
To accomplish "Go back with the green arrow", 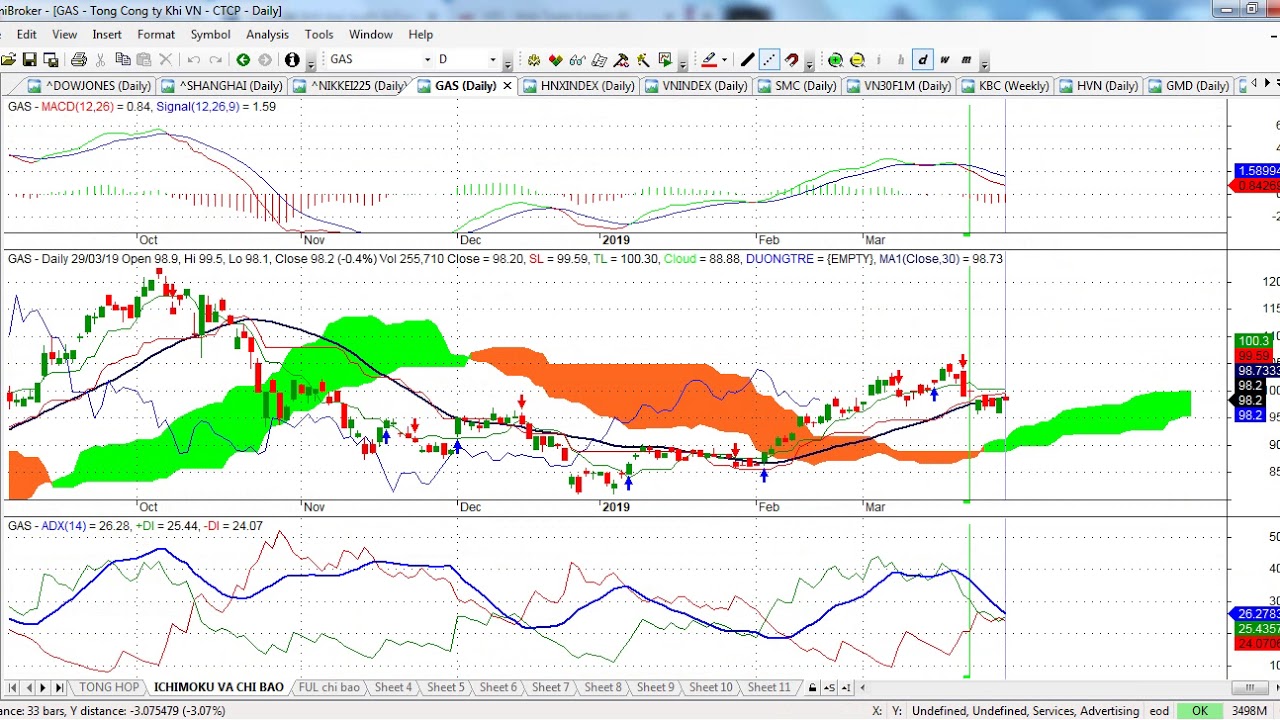I will pos(243,60).
